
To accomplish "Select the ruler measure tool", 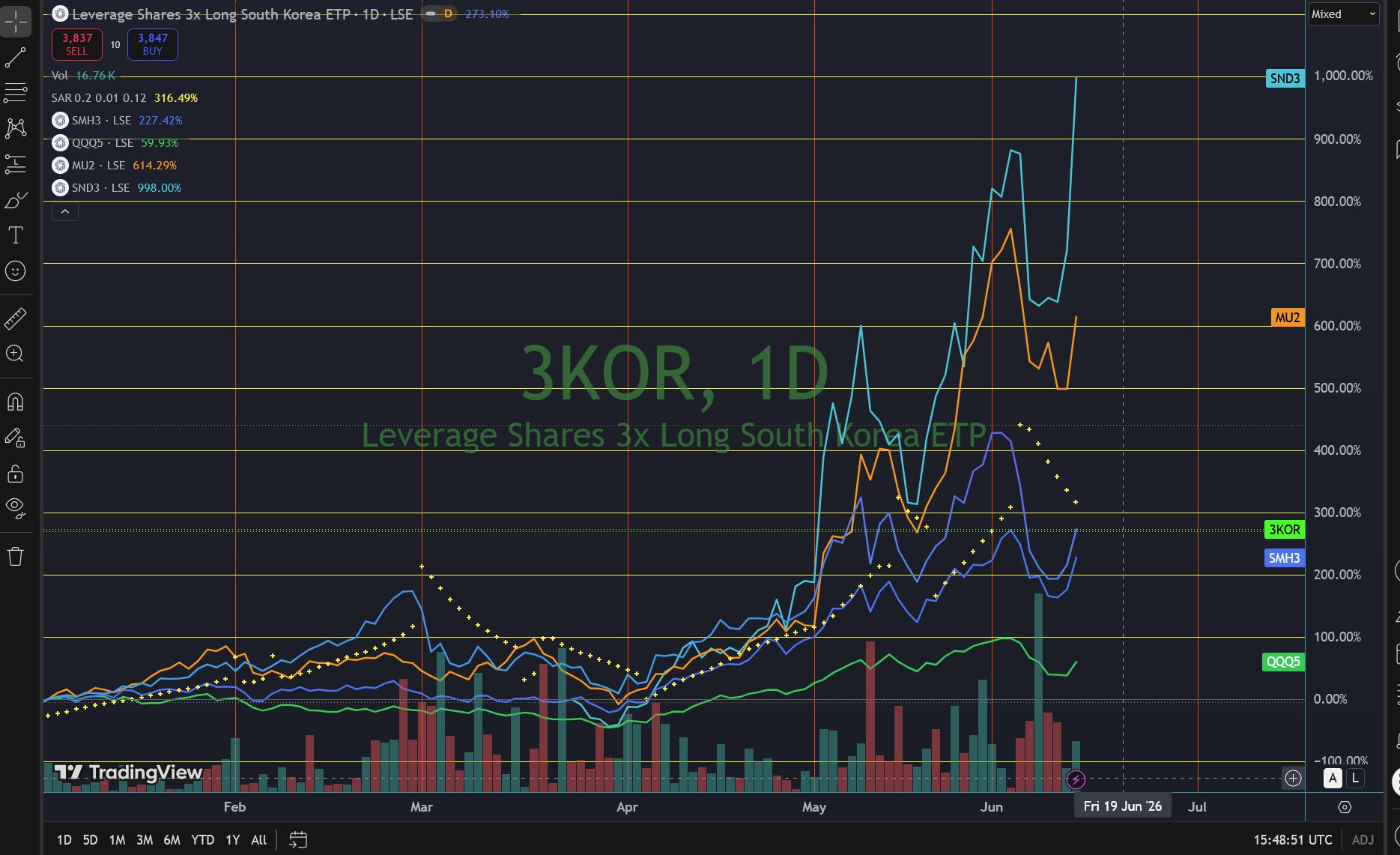I will click(x=16, y=318).
